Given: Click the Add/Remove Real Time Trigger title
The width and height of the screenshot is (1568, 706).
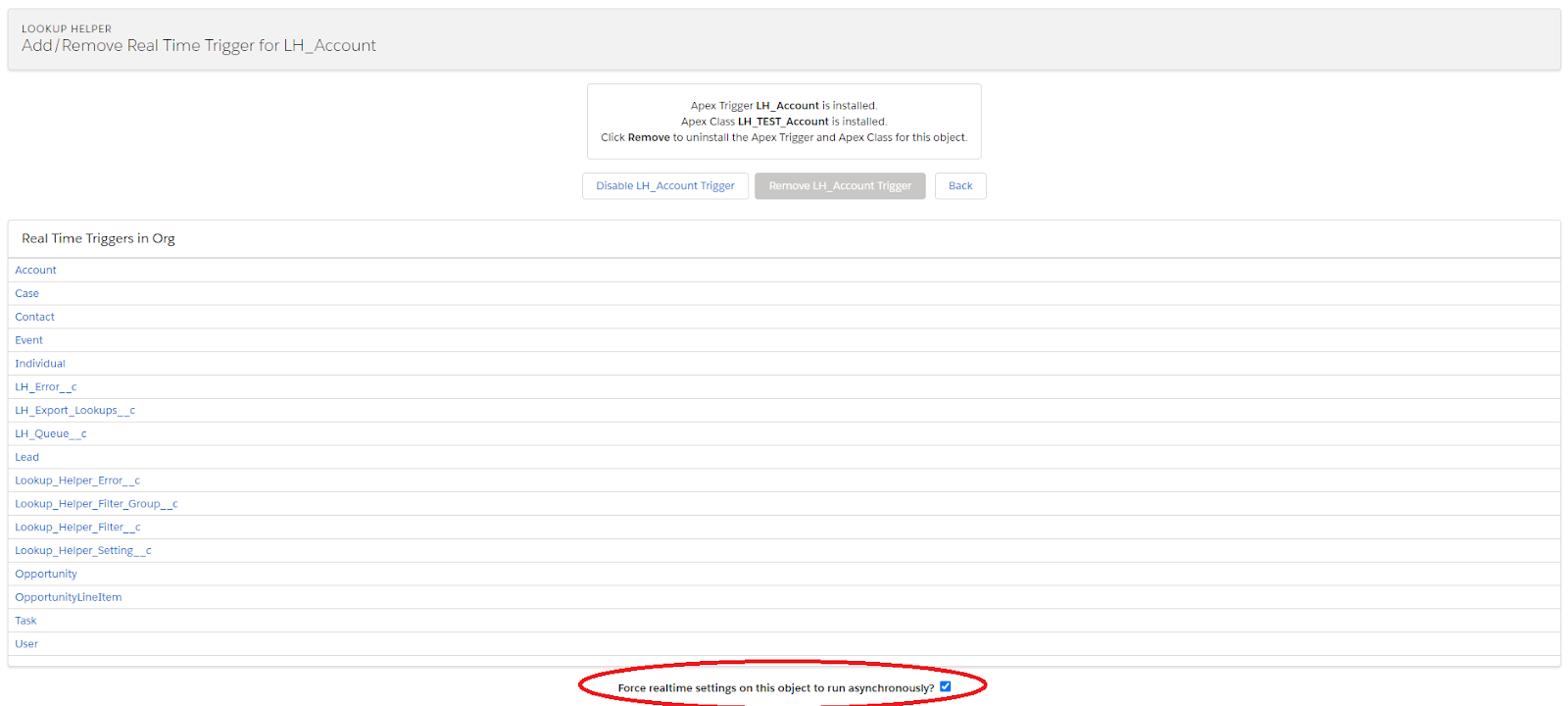Looking at the screenshot, I should [199, 46].
